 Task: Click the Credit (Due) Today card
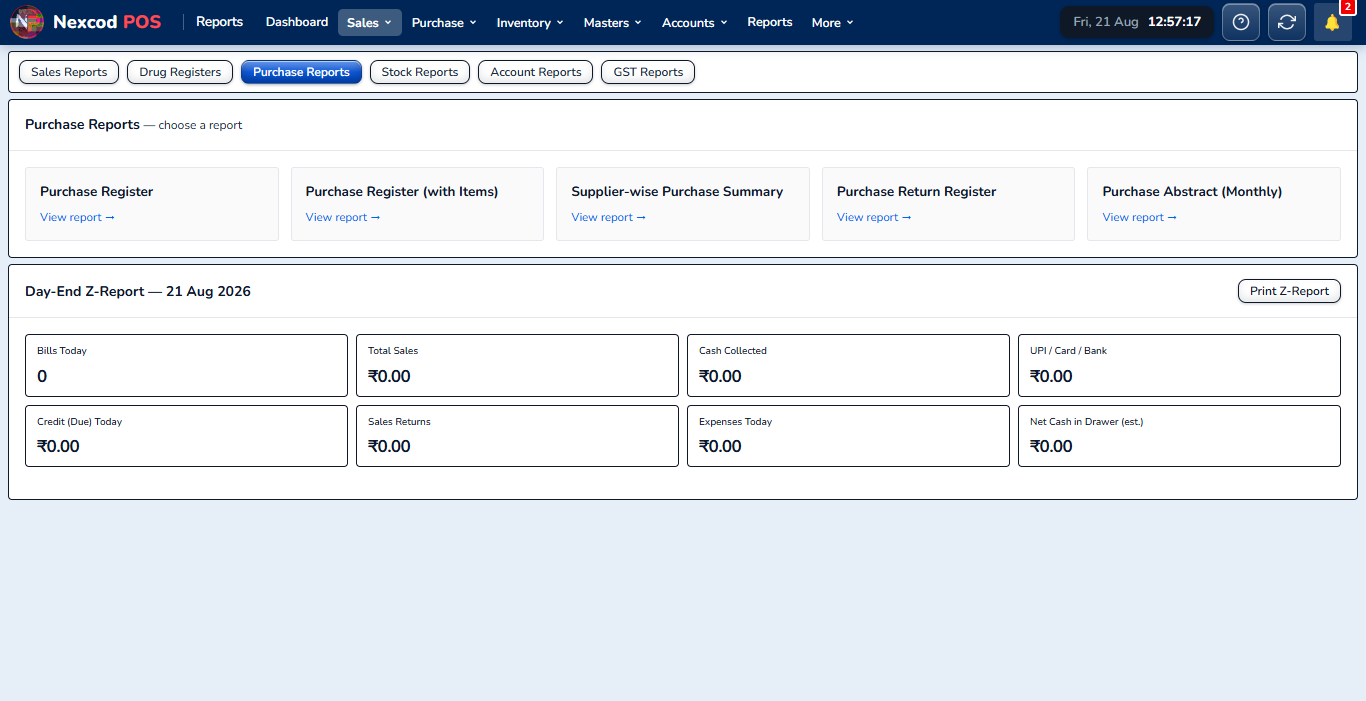[186, 435]
